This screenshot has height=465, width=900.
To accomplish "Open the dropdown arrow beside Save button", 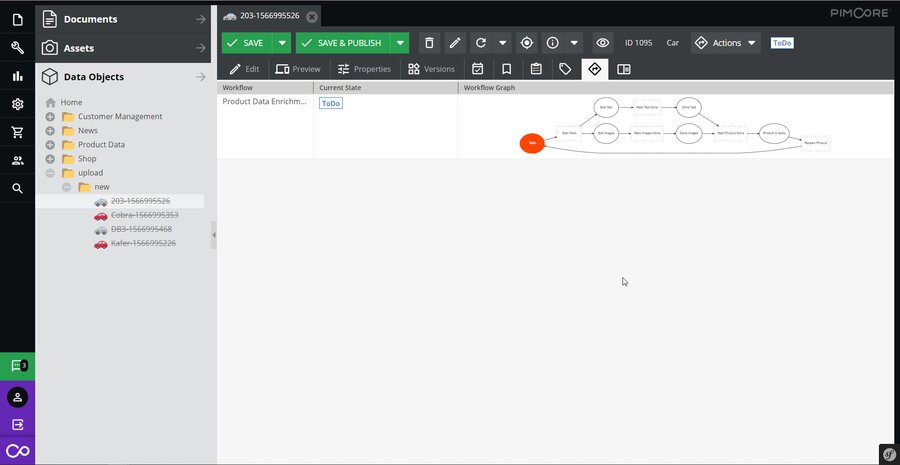I will coord(282,43).
